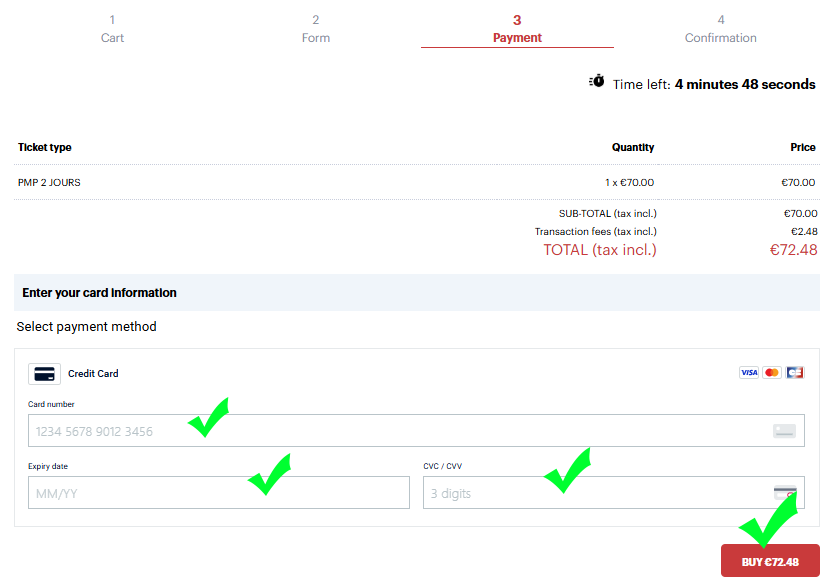Click the Enter your card information heading
Image resolution: width=831 pixels, height=580 pixels.
99,293
